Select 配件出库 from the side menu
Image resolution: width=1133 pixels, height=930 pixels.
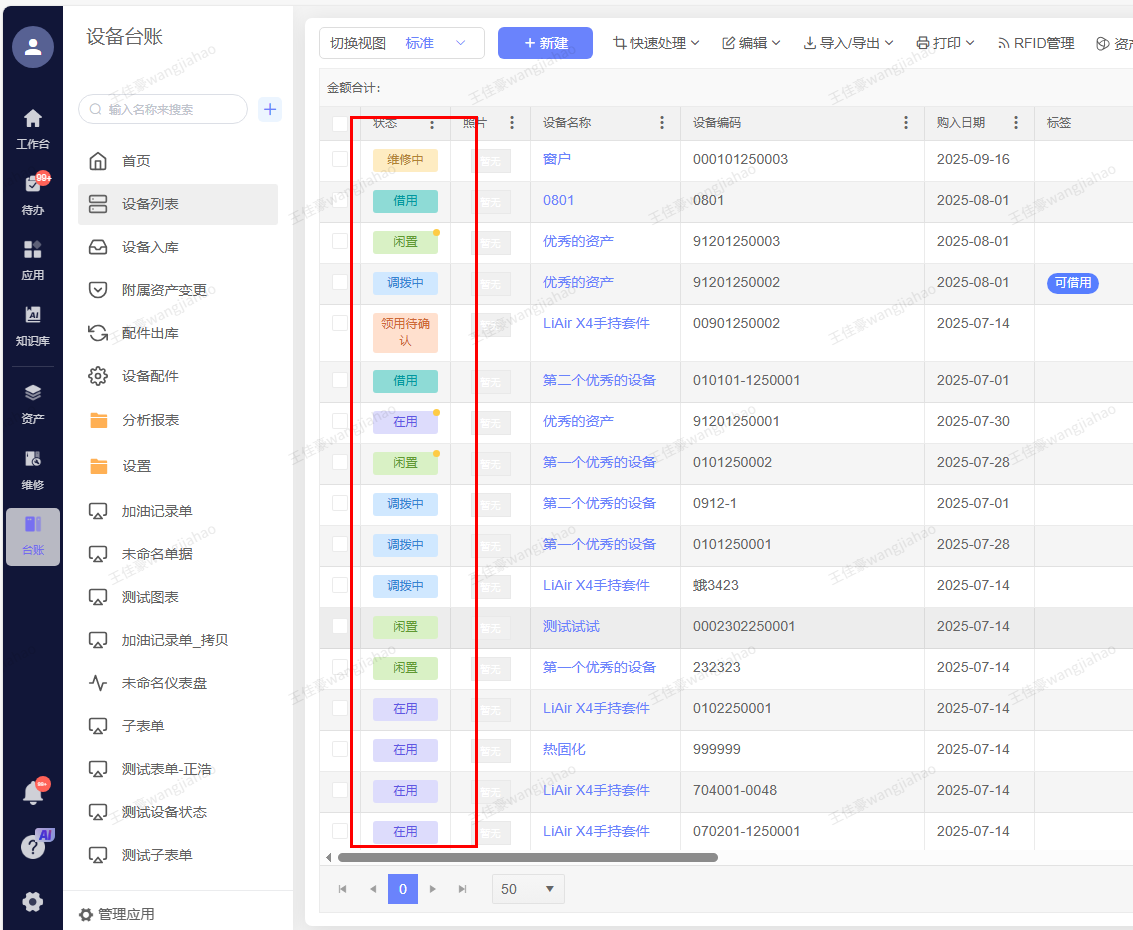click(x=150, y=333)
